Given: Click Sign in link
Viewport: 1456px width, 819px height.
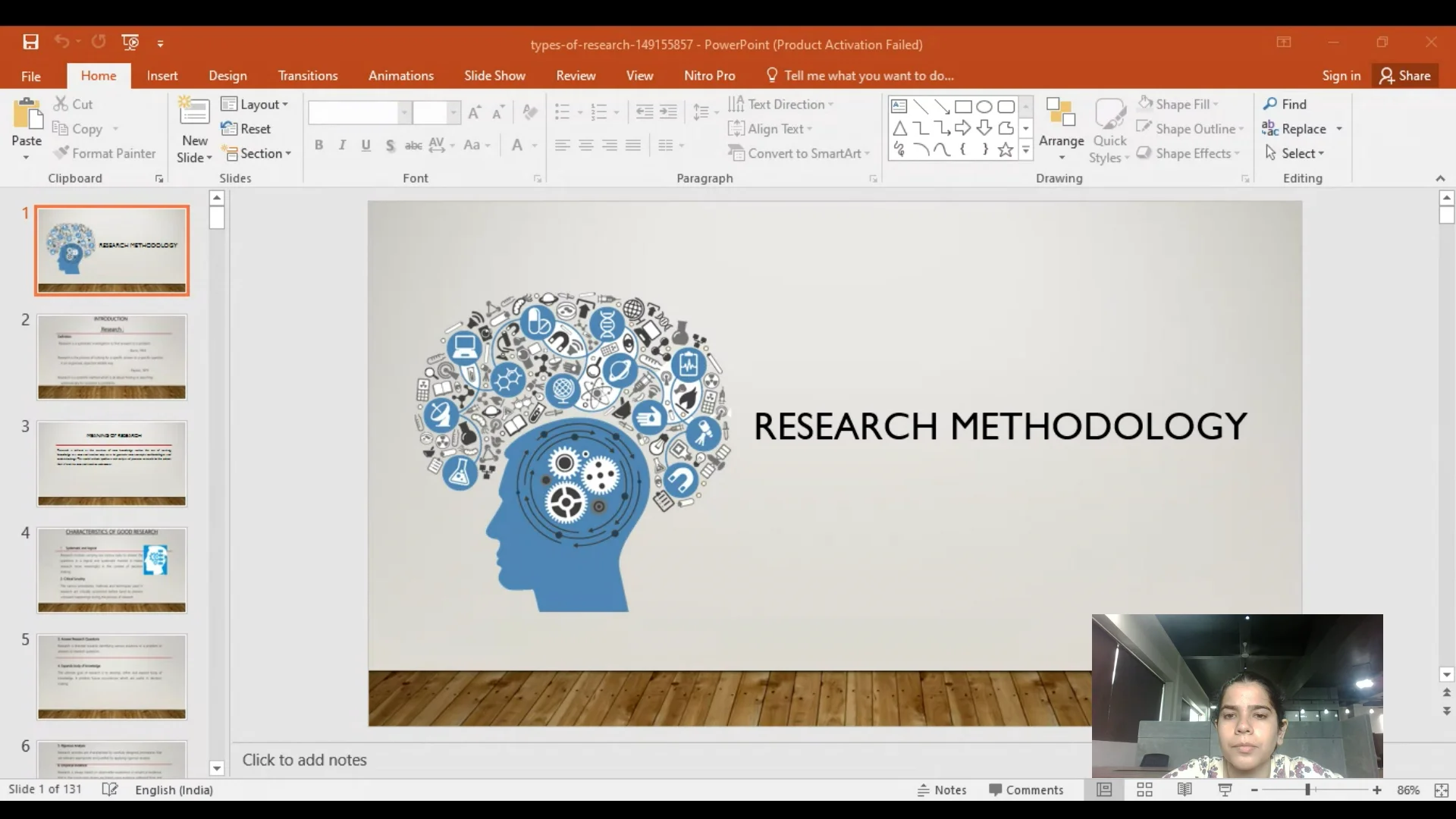Looking at the screenshot, I should (1341, 76).
